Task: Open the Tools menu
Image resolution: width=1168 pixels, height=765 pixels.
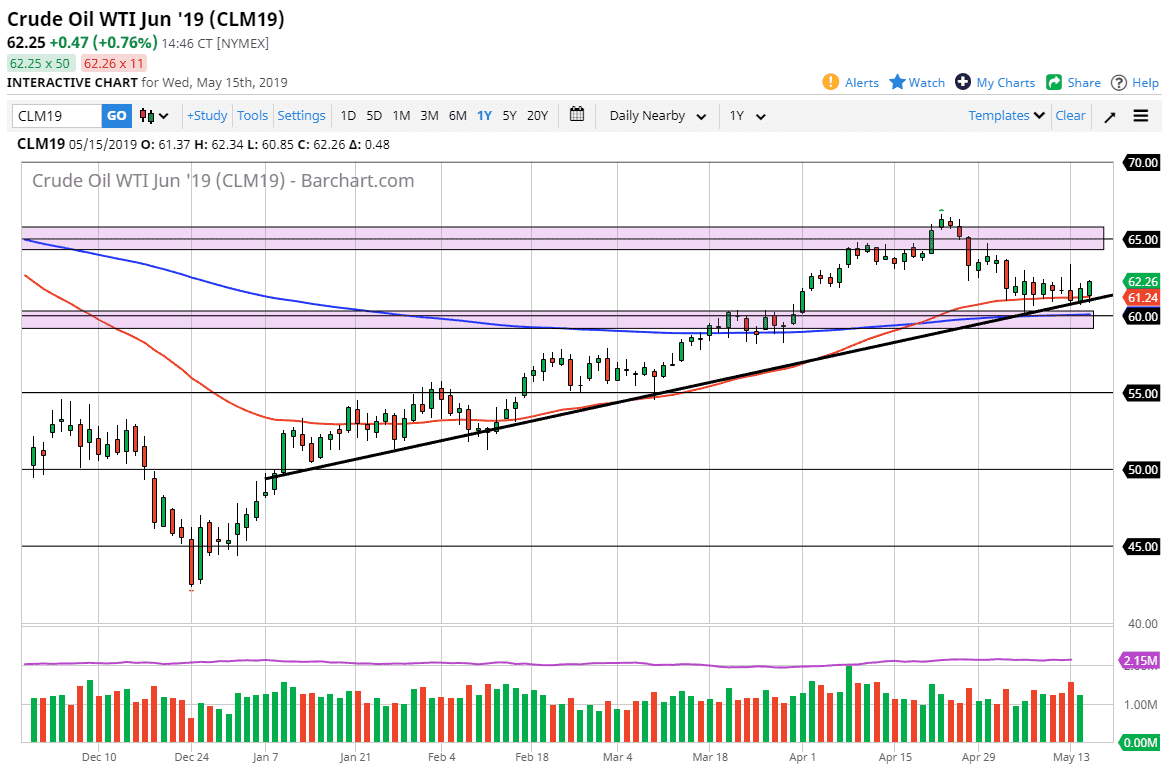Action: point(252,115)
